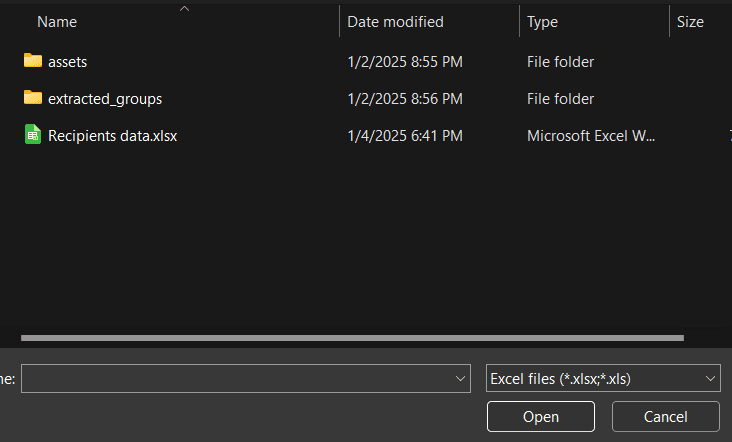Click the File folder type for assets

pos(560,62)
